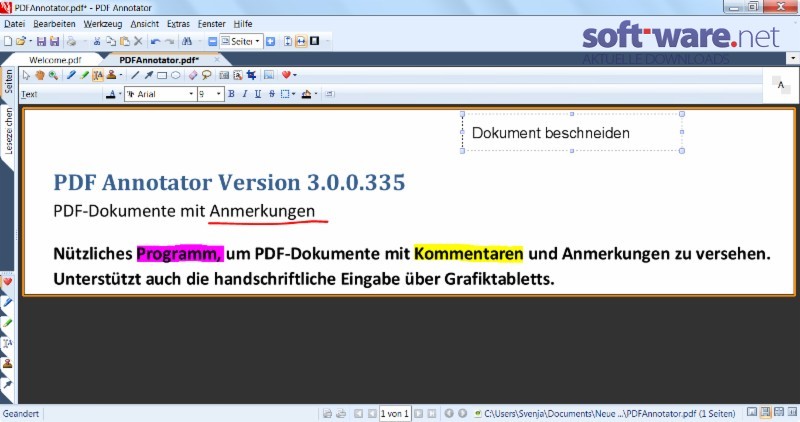The width and height of the screenshot is (800, 422).
Task: Select the stamp tool
Action: pos(111,76)
